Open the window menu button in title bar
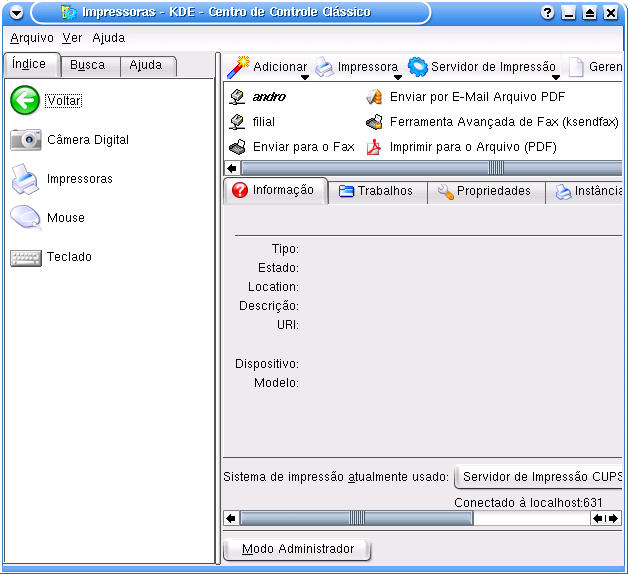 (16, 13)
